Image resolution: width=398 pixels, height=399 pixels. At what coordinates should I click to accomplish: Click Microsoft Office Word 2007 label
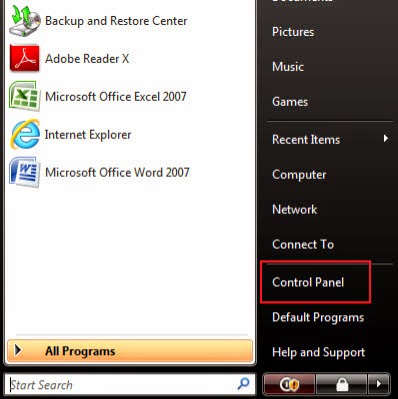(117, 173)
